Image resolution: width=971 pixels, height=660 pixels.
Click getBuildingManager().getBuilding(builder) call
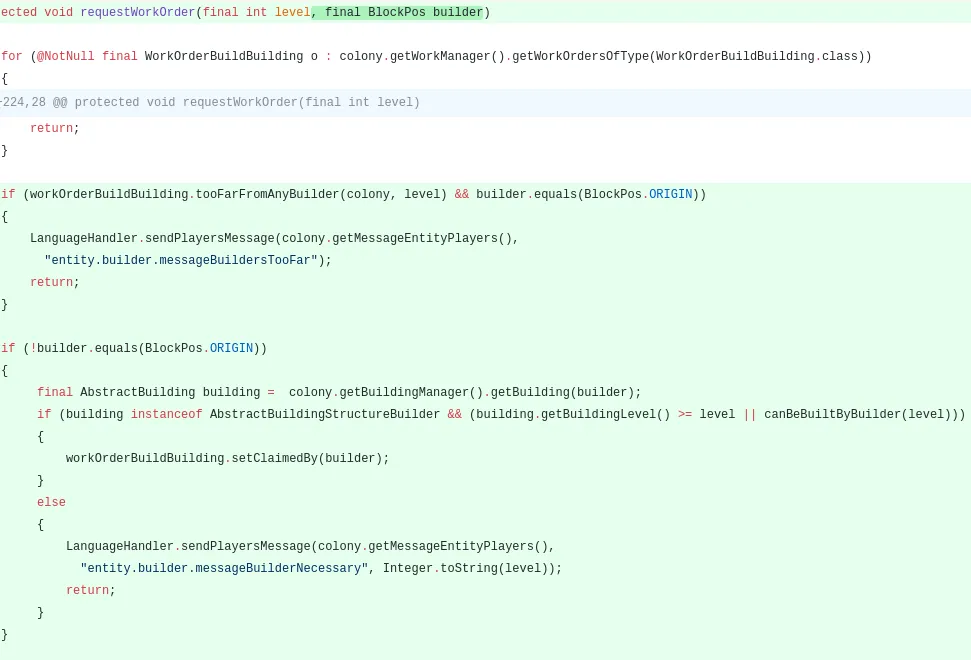pos(486,392)
